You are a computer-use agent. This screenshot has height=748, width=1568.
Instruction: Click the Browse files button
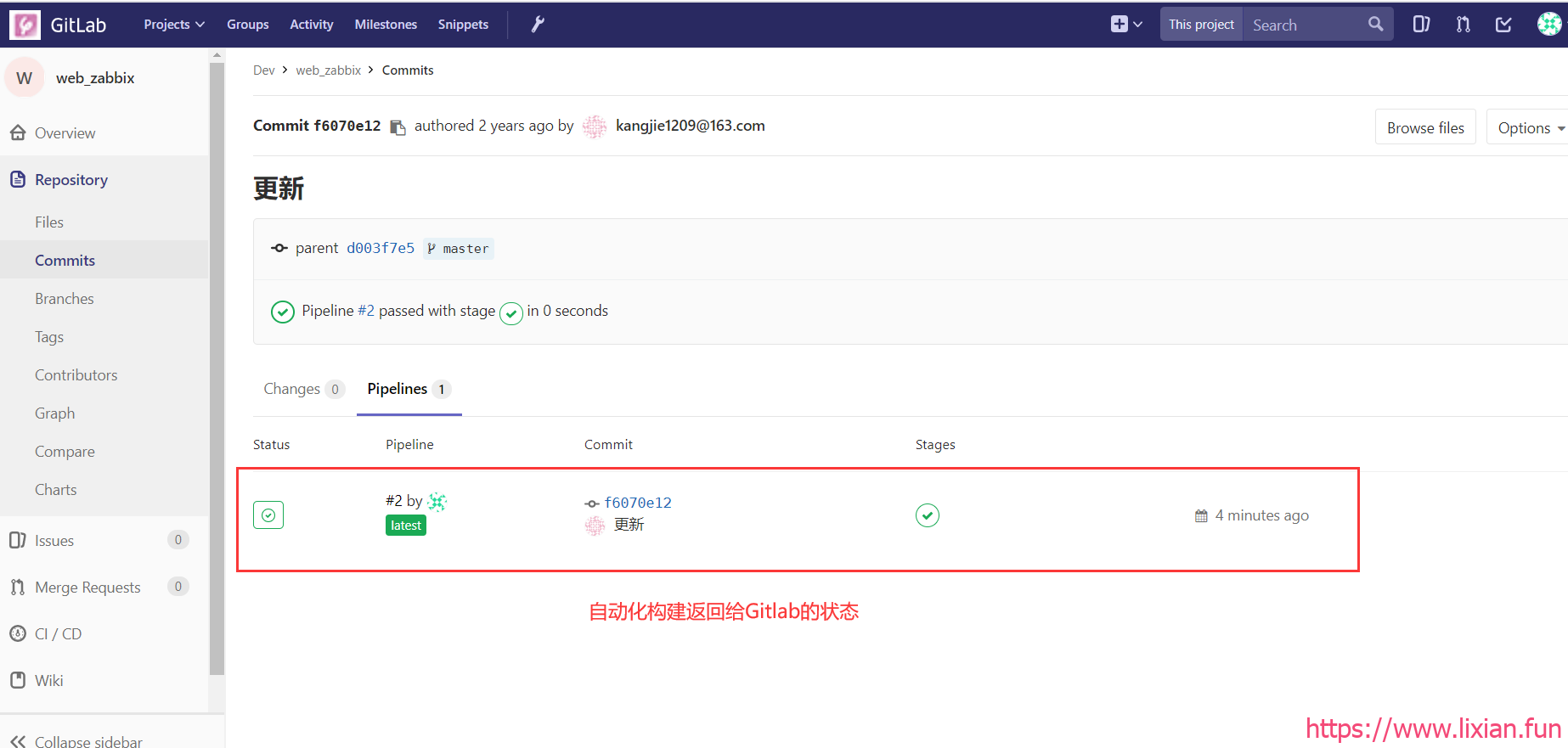[x=1425, y=127]
